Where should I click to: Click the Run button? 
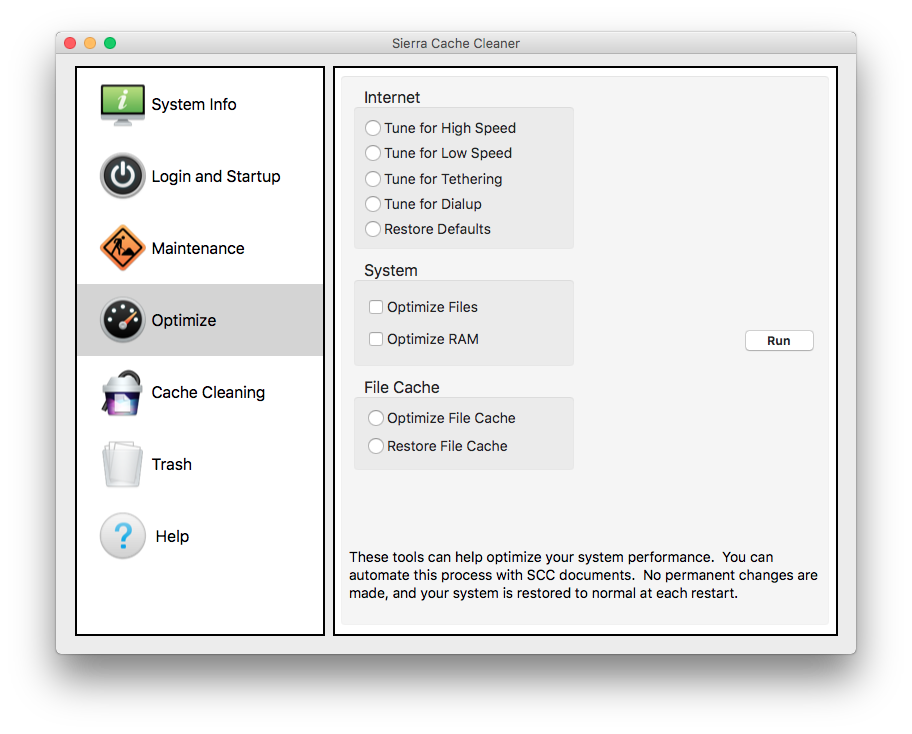tap(779, 341)
